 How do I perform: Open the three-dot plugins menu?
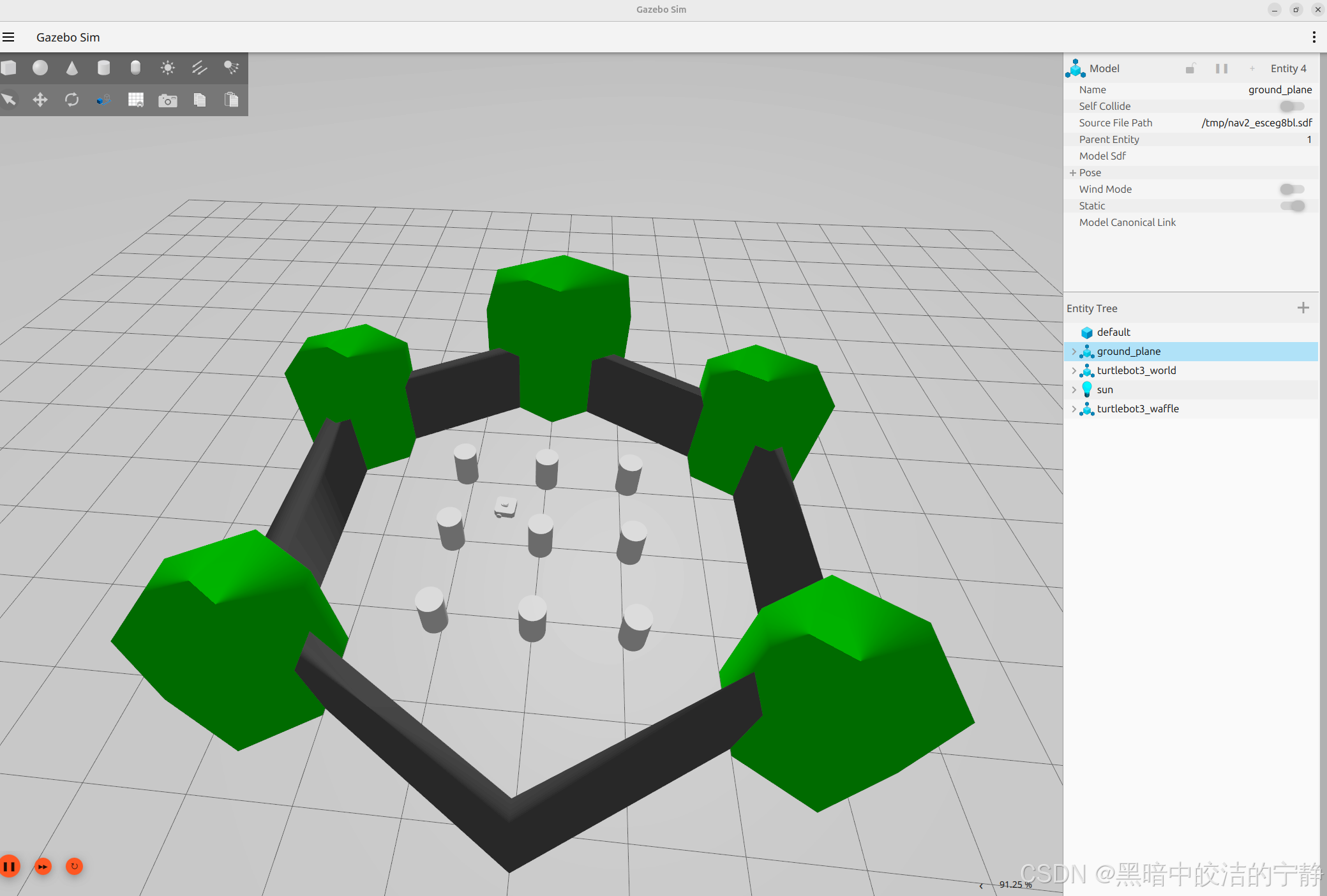pos(1314,37)
